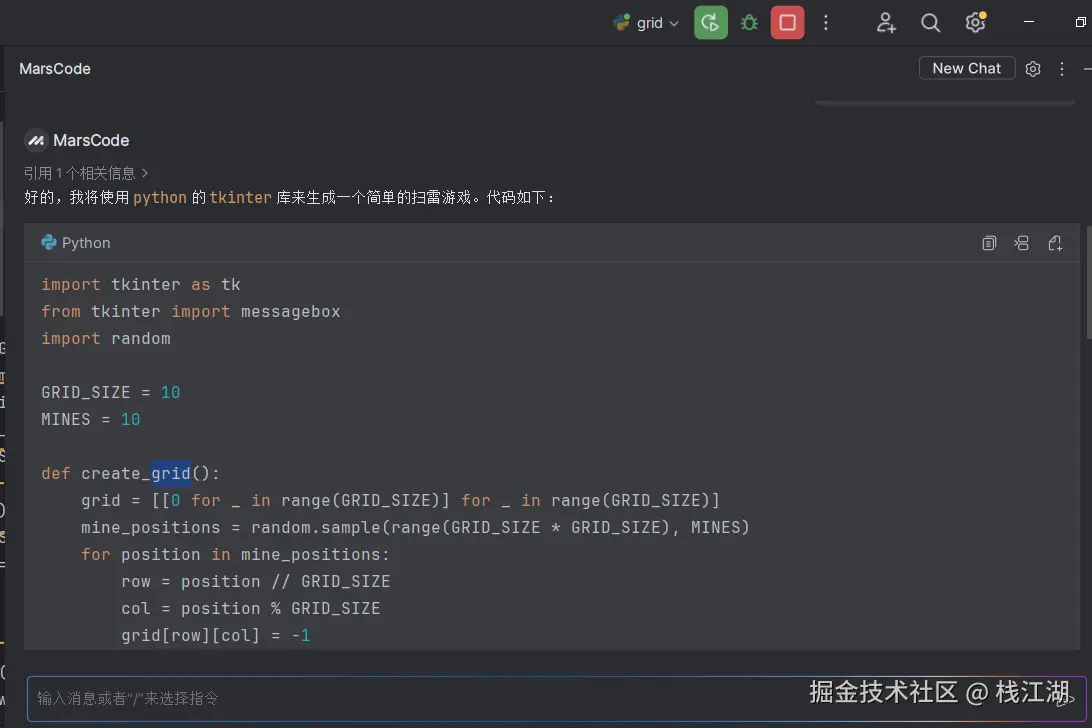Click the GRID_SIZE = 10 line
This screenshot has height=728, width=1092.
click(x=111, y=392)
